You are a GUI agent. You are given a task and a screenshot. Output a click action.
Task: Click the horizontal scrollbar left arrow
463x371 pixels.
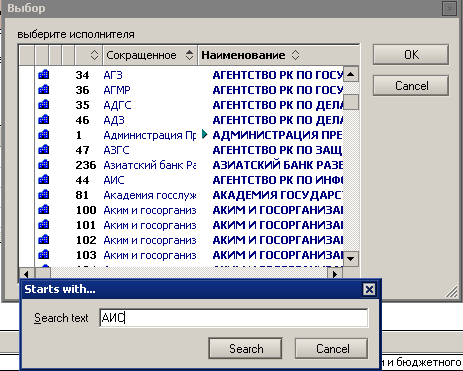point(26,274)
